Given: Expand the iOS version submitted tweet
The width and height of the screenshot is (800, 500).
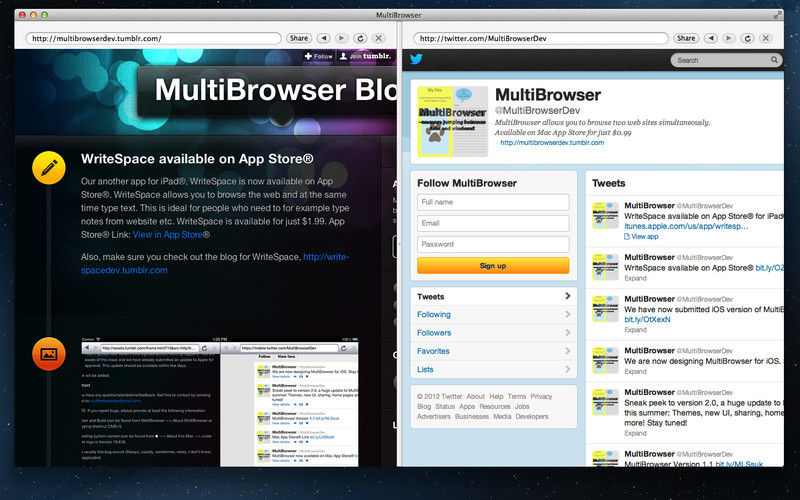Looking at the screenshot, I should 635,330.
